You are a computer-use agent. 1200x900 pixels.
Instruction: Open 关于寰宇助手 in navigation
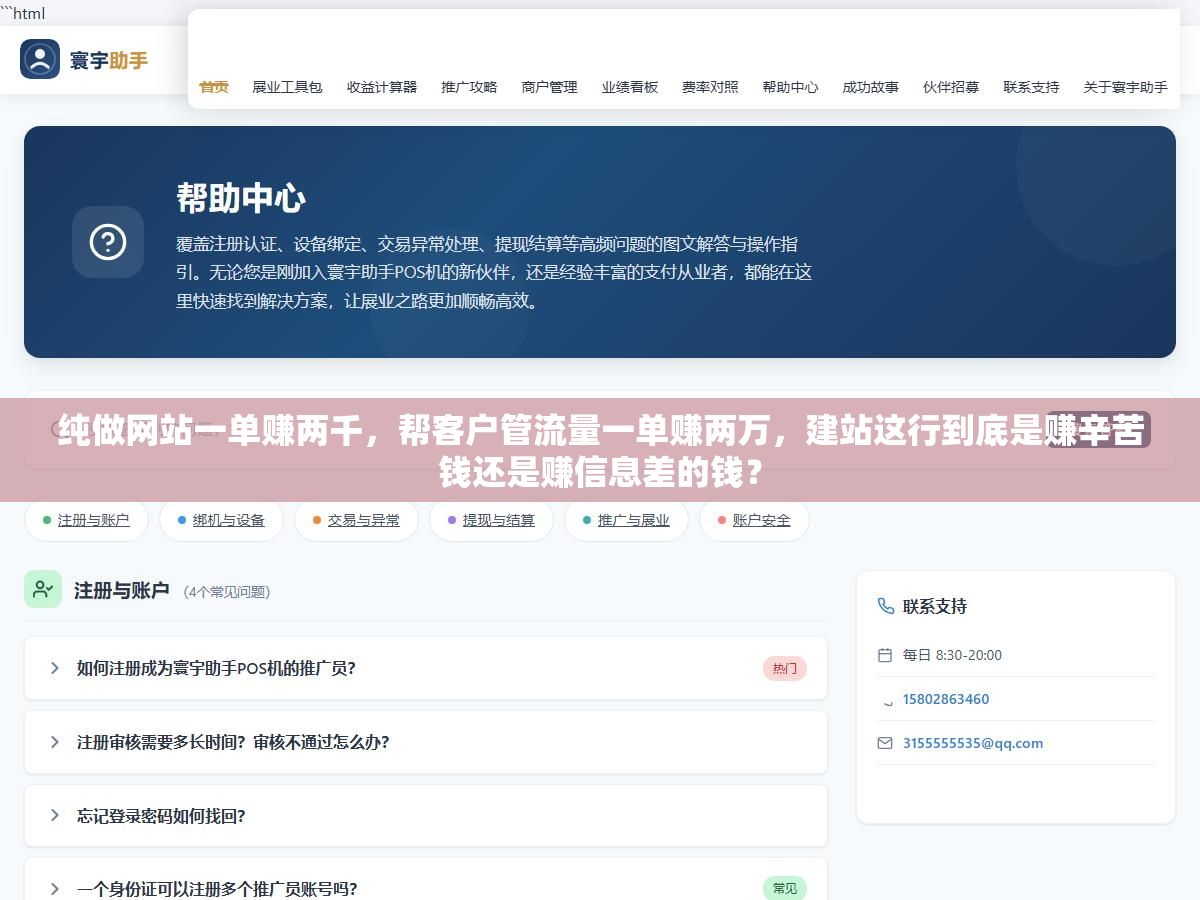(x=1125, y=87)
